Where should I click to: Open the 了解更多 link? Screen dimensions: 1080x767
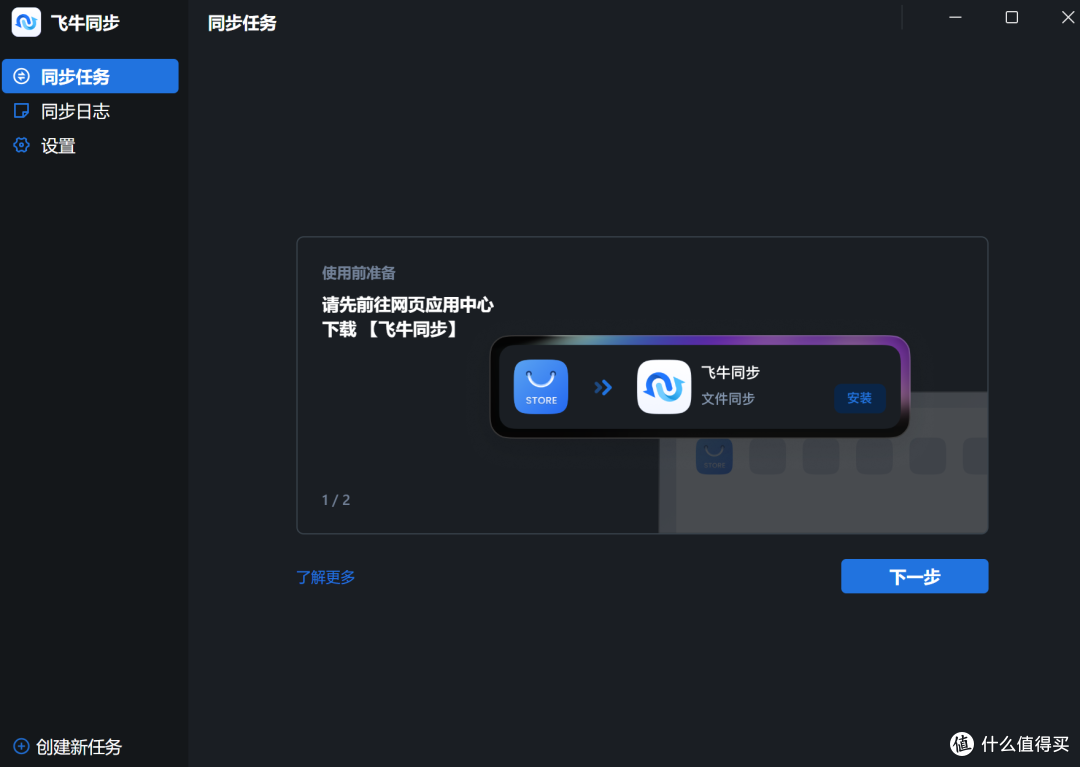(x=326, y=577)
